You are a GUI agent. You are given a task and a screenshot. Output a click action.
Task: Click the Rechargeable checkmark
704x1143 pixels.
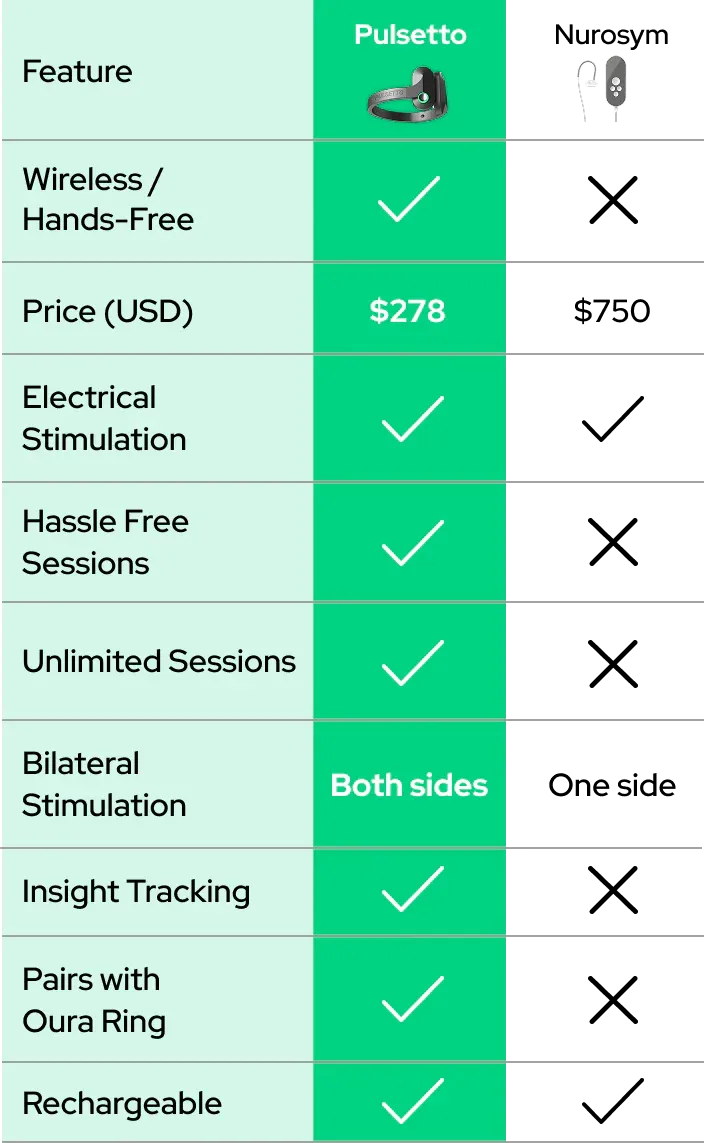(411, 1103)
